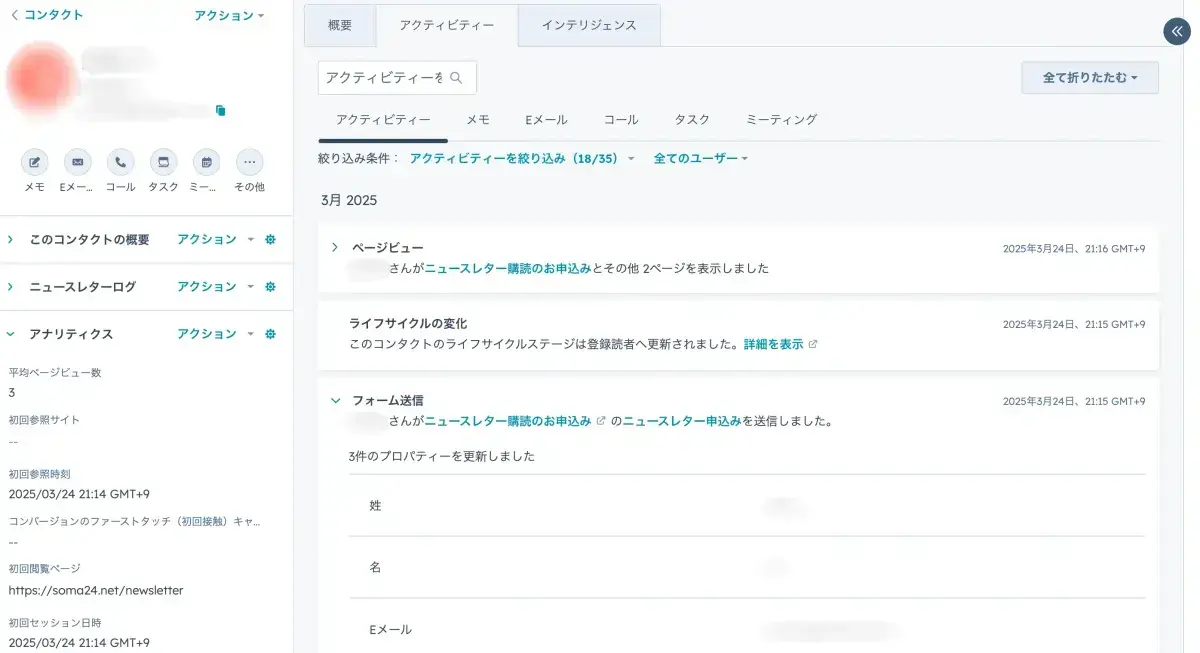1200x653 pixels.
Task: Open アクション menu for このコンタクトの概要
Action: click(215, 240)
